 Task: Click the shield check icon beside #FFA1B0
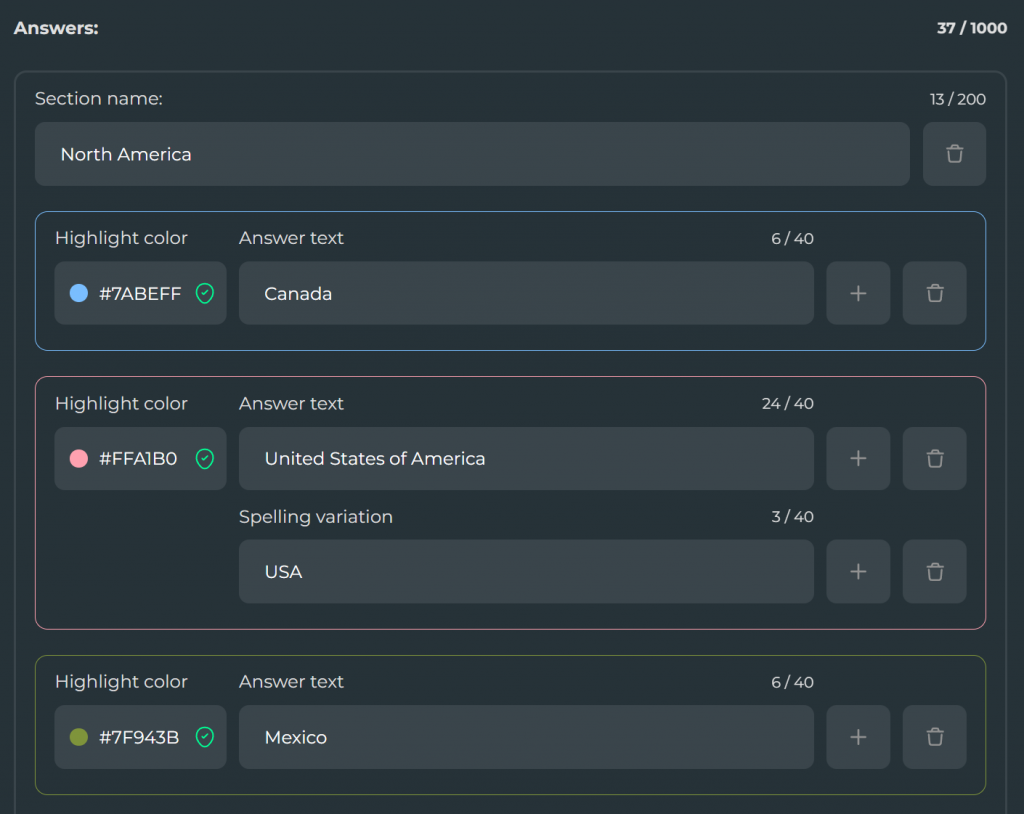click(x=204, y=459)
